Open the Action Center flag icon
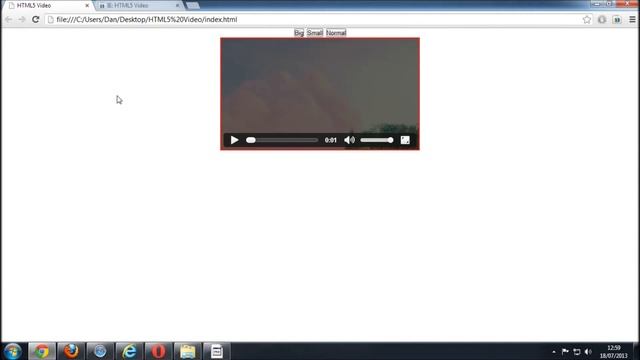The height and width of the screenshot is (360, 640). pos(565,351)
